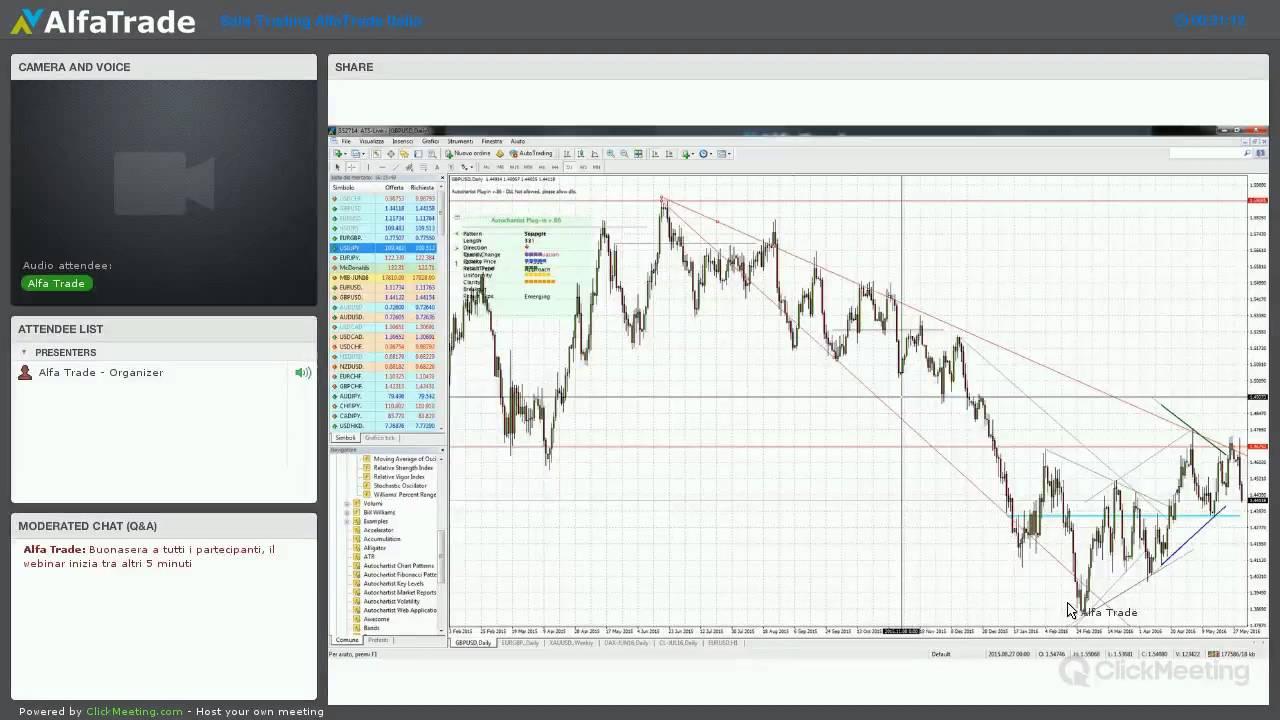Select the crosshair tool
Viewport: 1280px width, 720px height.
pyautogui.click(x=351, y=167)
